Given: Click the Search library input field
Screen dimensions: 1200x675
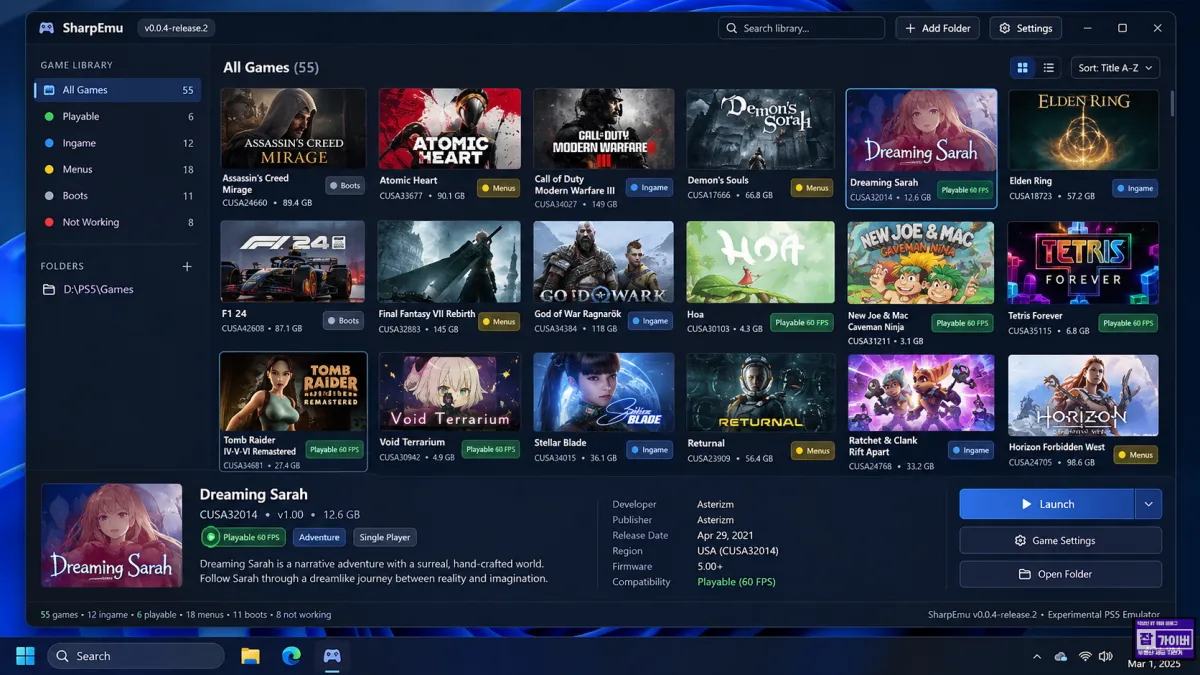Looking at the screenshot, I should (801, 28).
